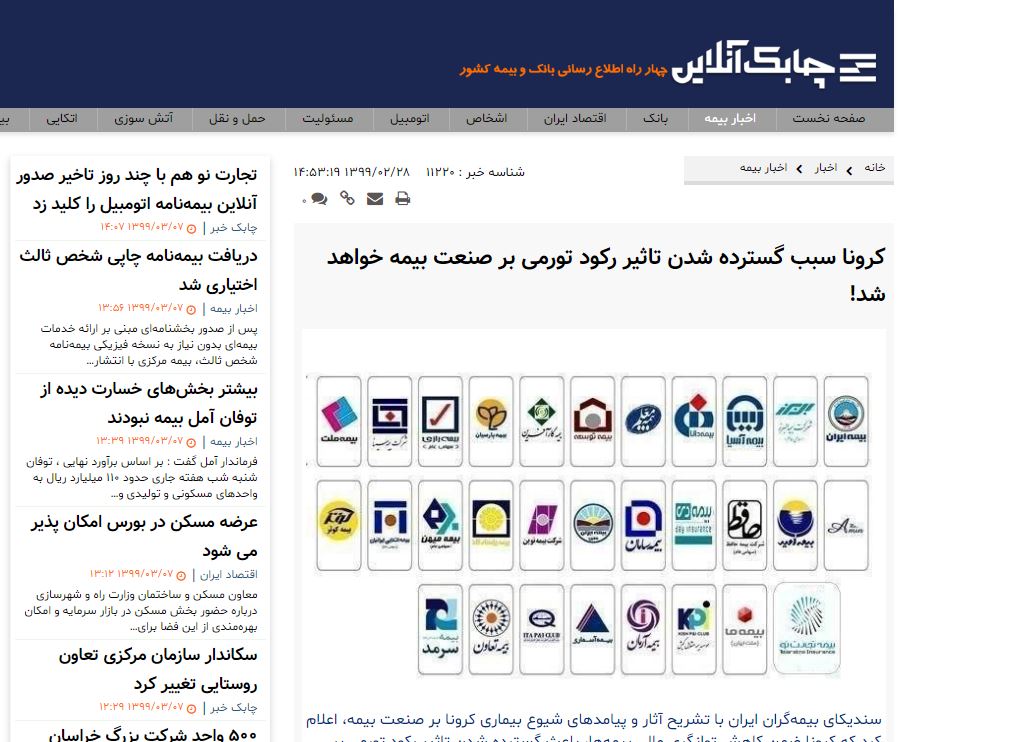
Task: Click the عرضه مسکن news summary text
Action: point(141,611)
